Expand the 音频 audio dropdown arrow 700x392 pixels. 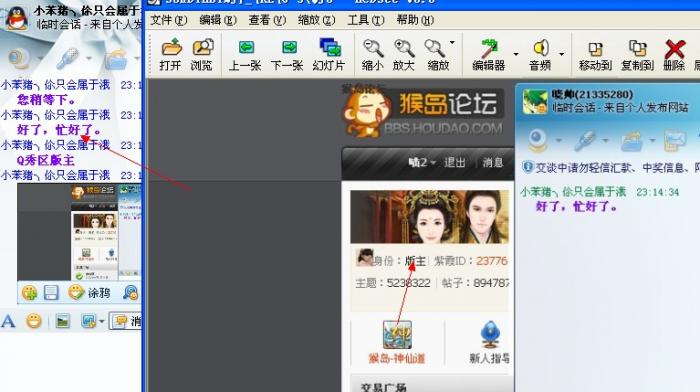click(561, 54)
